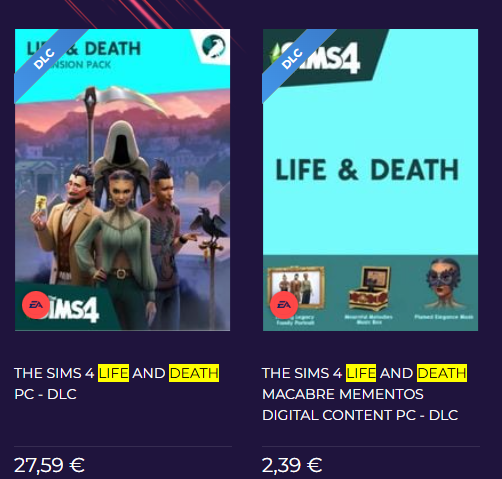Click the family portrait item image
The width and height of the screenshot is (502, 479).
coord(296,287)
